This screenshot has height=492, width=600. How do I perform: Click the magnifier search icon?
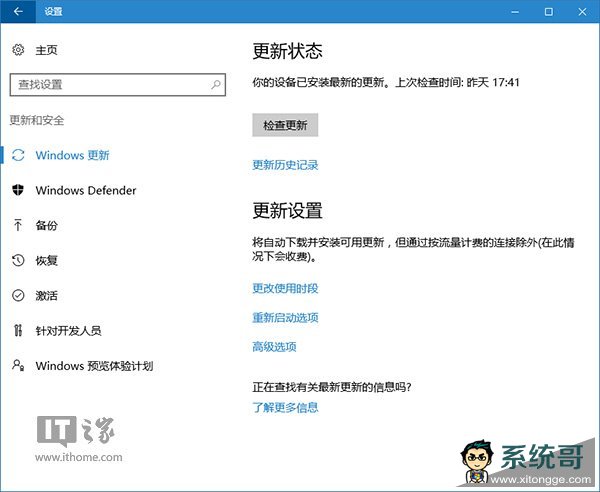click(216, 84)
